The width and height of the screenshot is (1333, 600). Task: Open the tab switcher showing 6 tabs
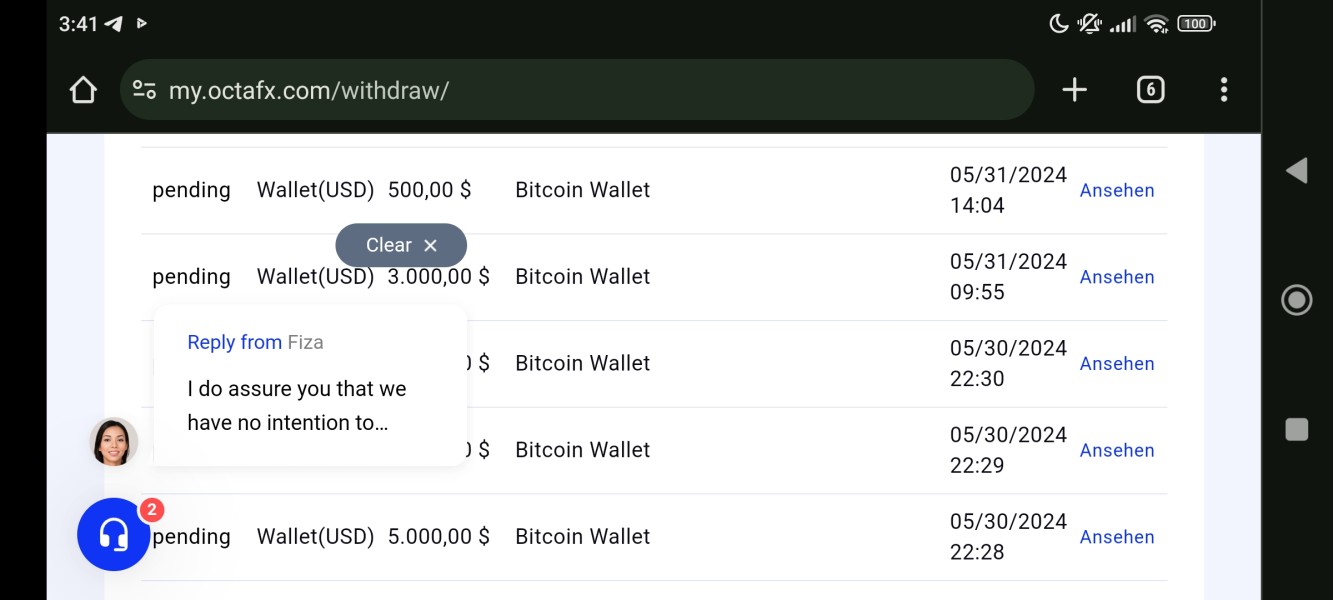(x=1150, y=90)
